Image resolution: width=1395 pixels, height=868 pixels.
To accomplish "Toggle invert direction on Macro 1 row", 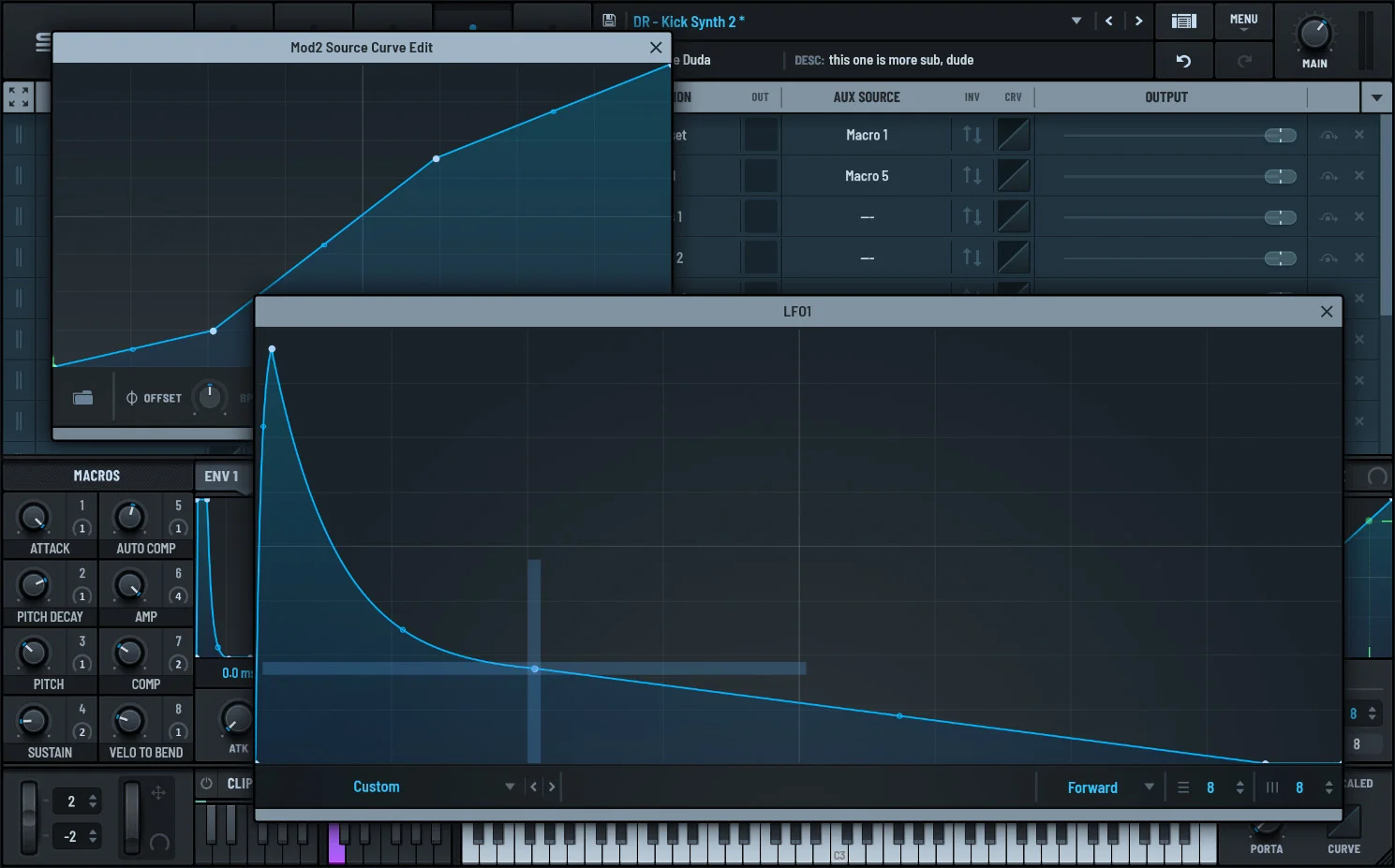I will [x=972, y=135].
